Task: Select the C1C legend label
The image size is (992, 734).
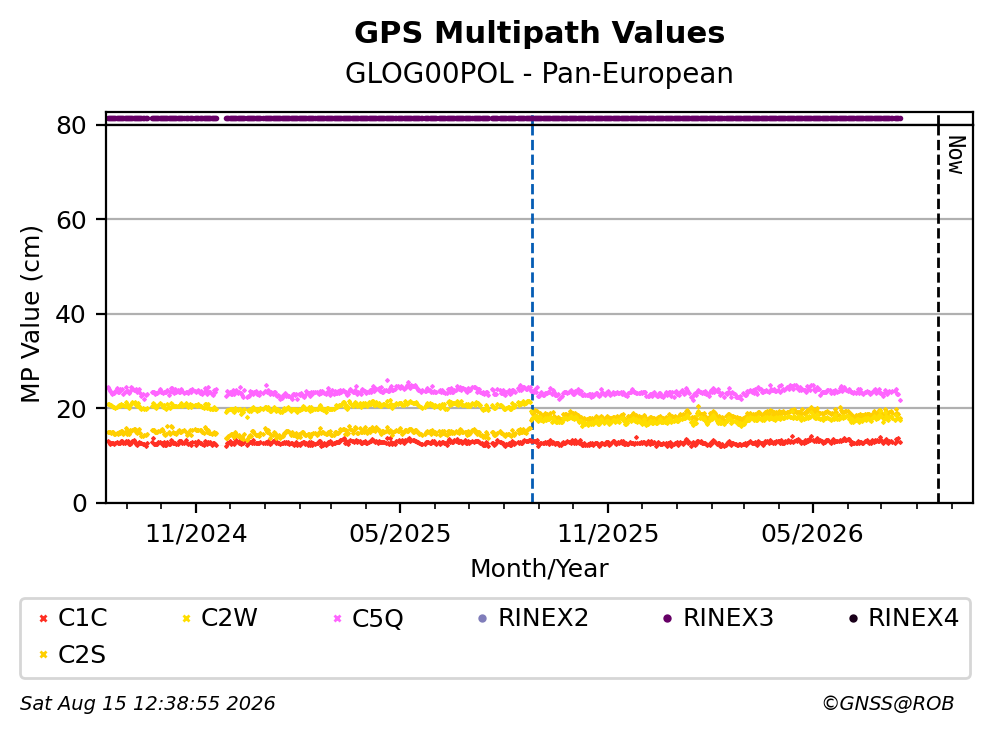Action: coord(82,618)
